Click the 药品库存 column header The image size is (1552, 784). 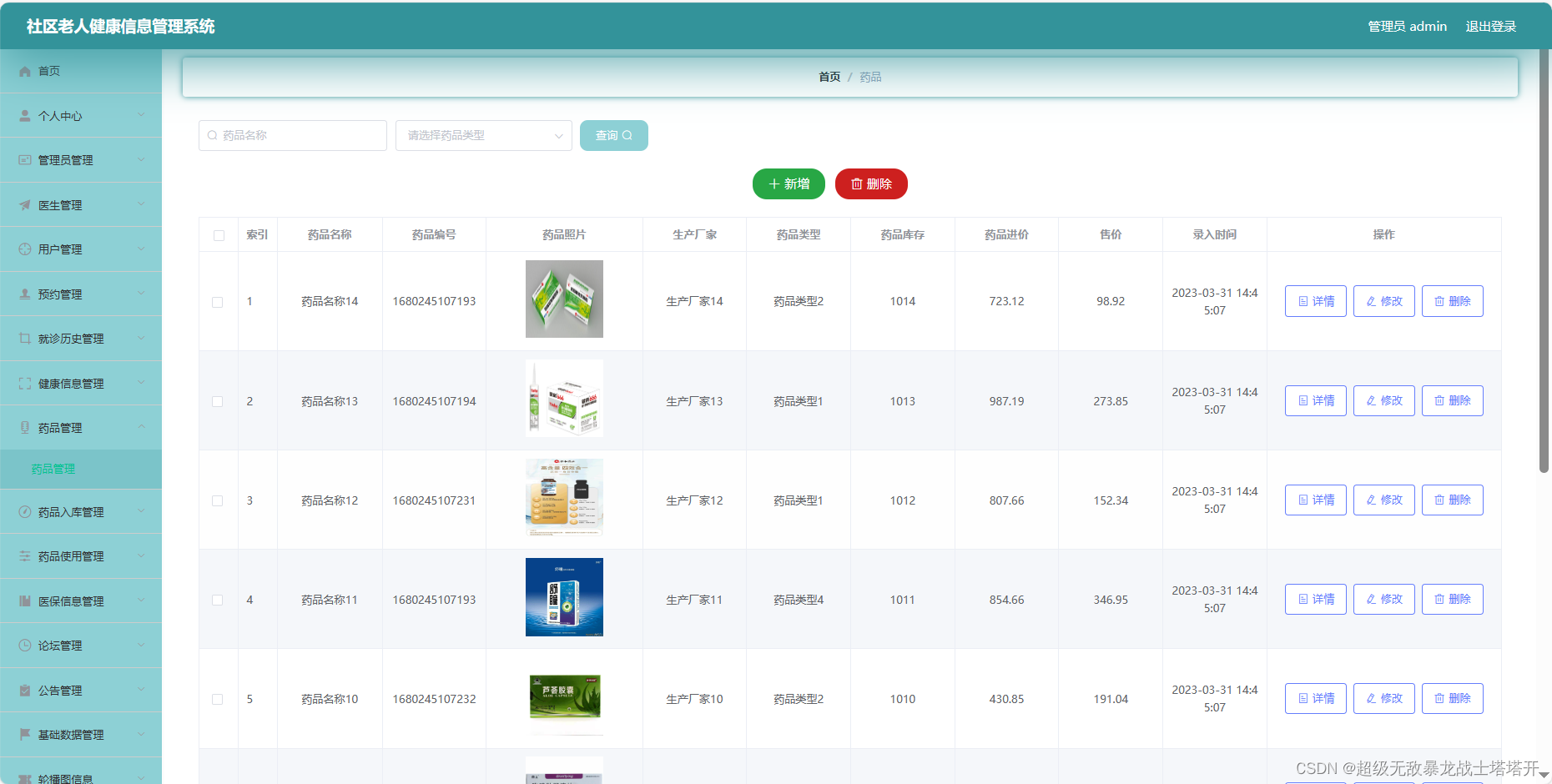[x=903, y=234]
